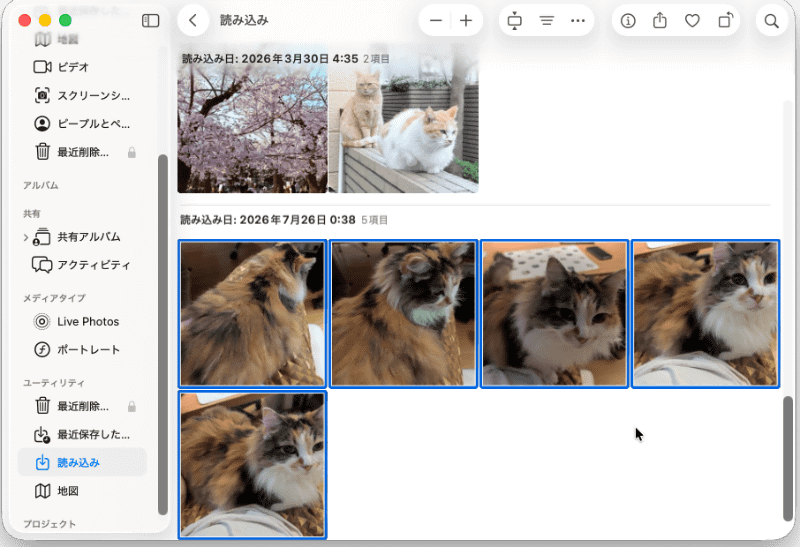Select the calico cat photo in second row
The image size is (800, 547).
(x=253, y=465)
